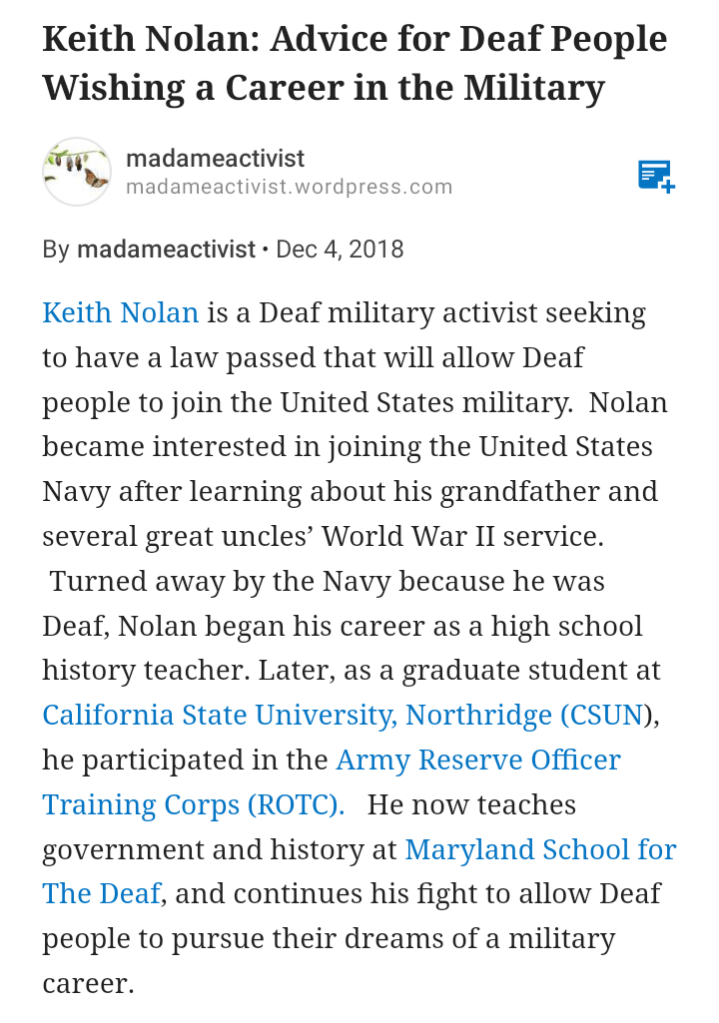
Task: Click the article headline about Keith Nolan
Action: (354, 63)
